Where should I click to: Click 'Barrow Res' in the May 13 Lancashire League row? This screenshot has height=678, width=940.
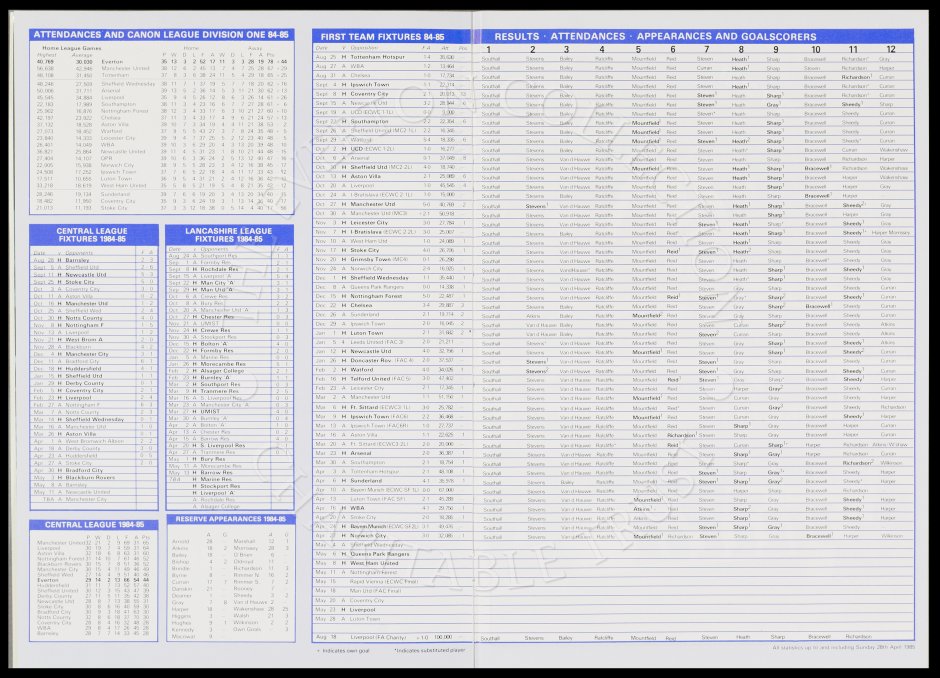pos(216,472)
